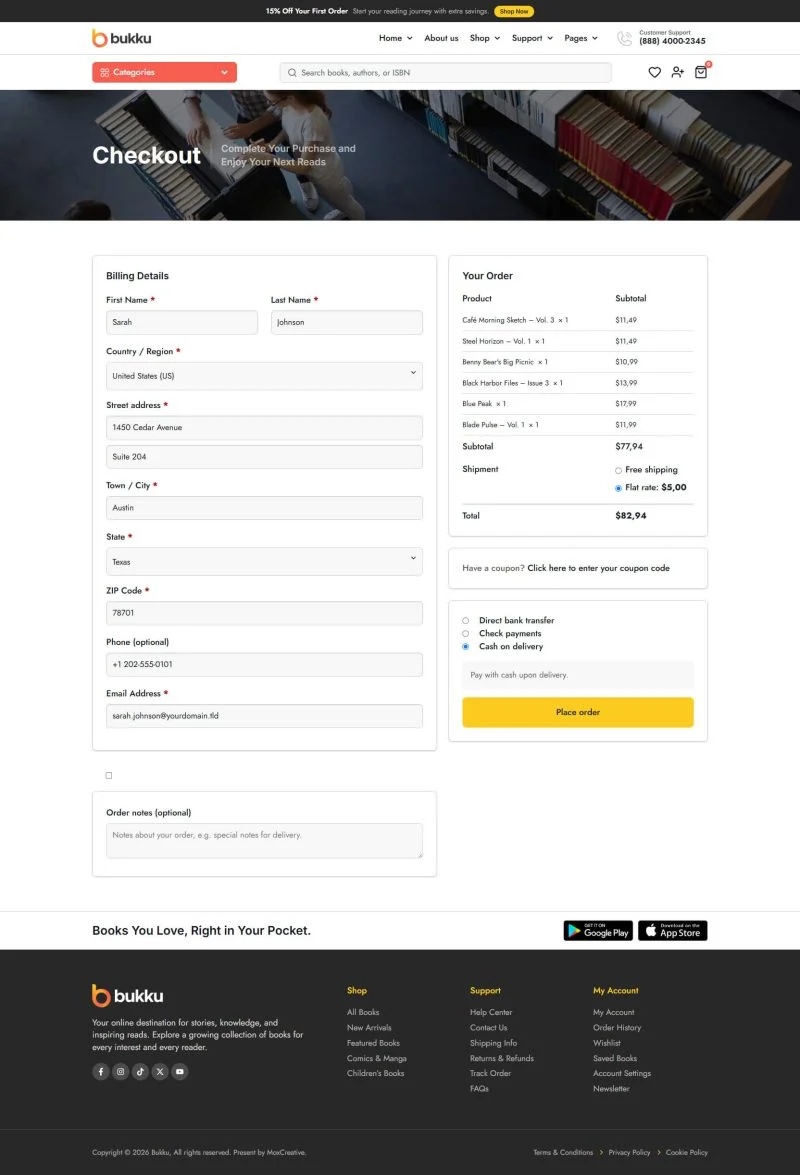Viewport: 800px width, 1175px height.
Task: Open the X social icon
Action: [x=160, y=1072]
